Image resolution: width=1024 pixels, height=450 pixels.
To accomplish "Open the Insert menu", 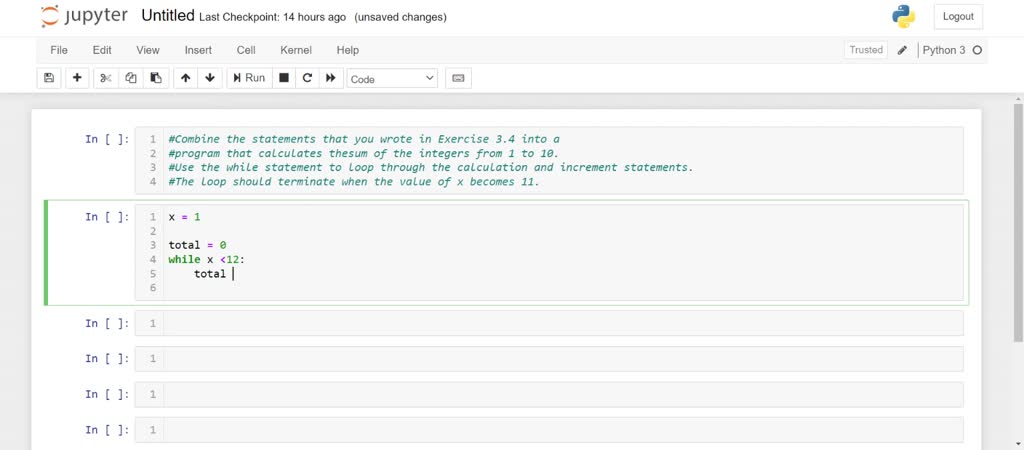I will 198,50.
